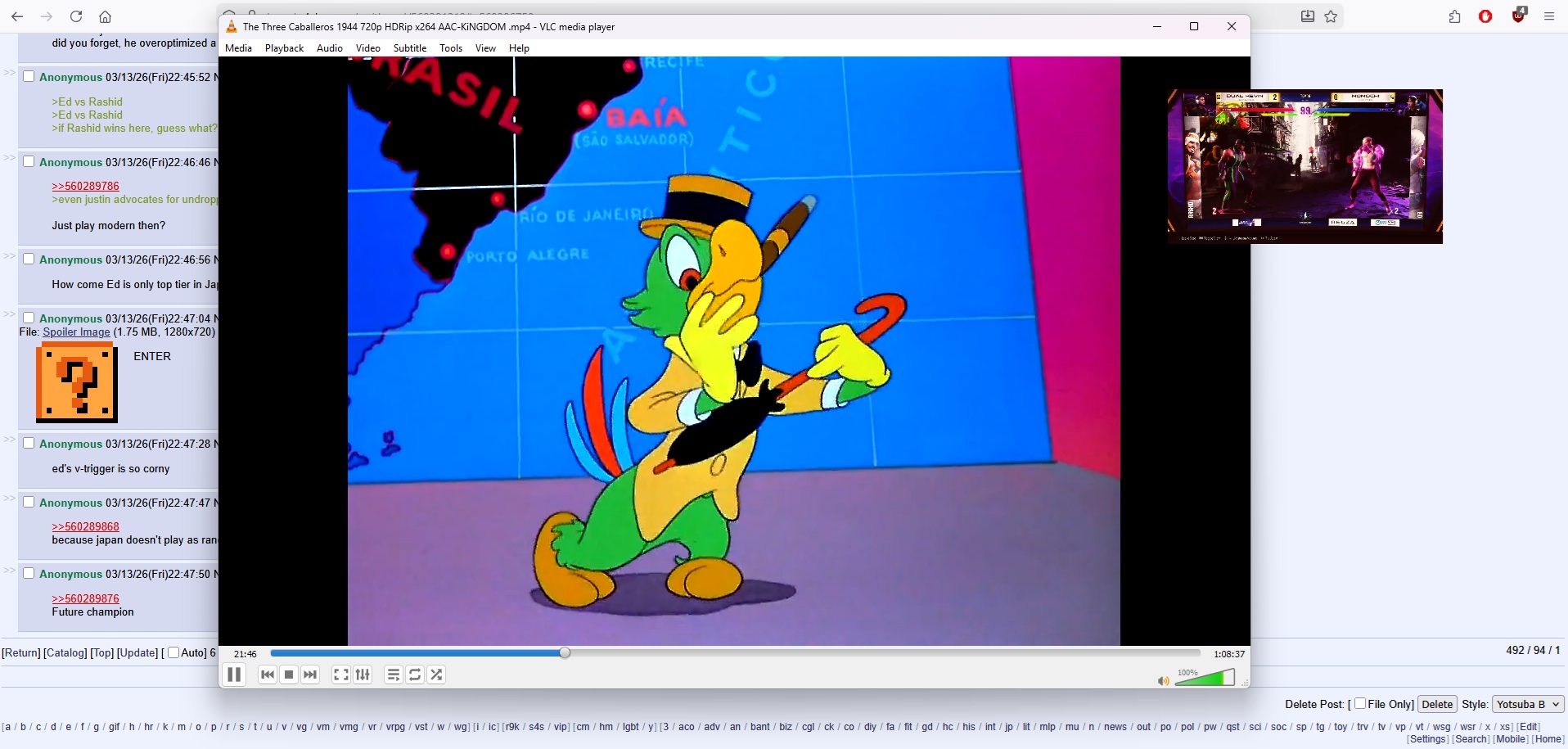Toggle VLC loop mode
The image size is (1568, 749).
[x=415, y=675]
